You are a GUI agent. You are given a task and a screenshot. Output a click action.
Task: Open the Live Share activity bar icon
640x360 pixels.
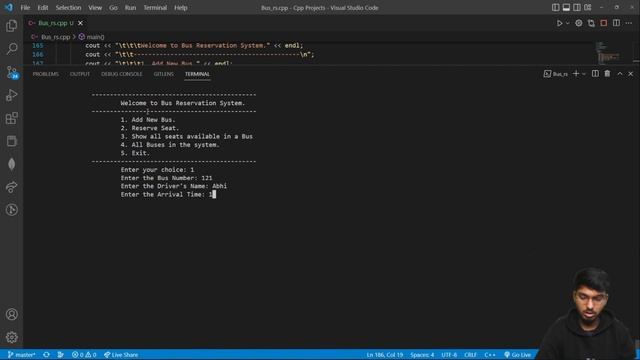[11, 187]
